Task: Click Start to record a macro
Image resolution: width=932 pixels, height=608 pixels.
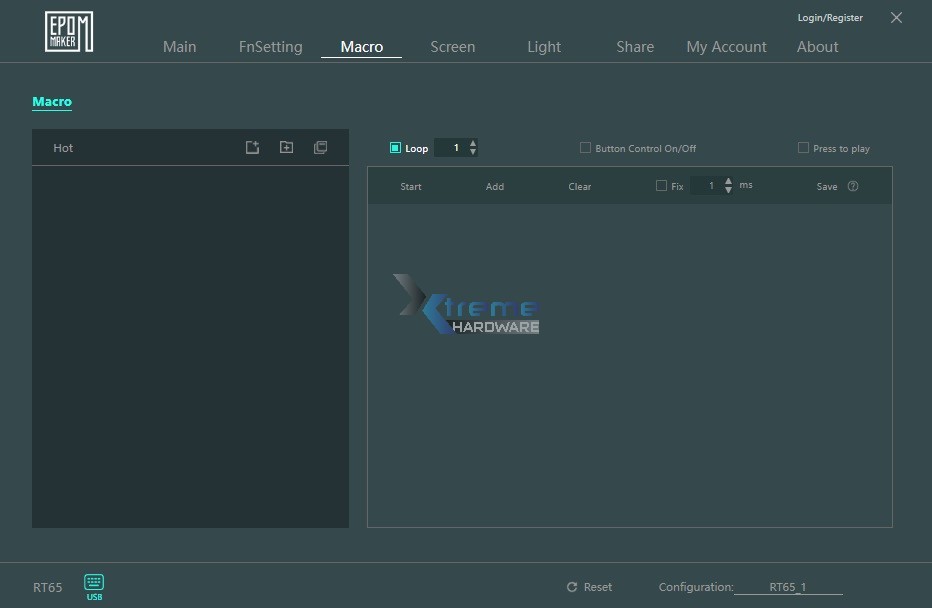Action: tap(410, 186)
